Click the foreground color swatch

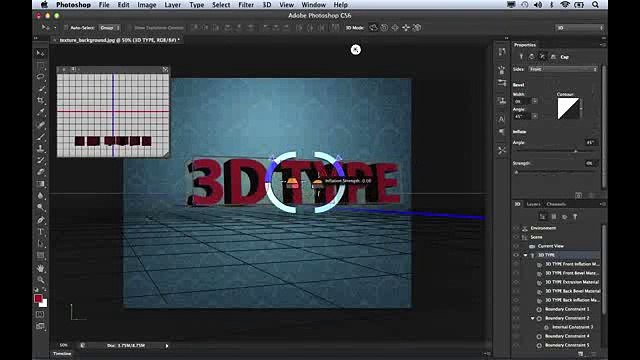point(38,299)
